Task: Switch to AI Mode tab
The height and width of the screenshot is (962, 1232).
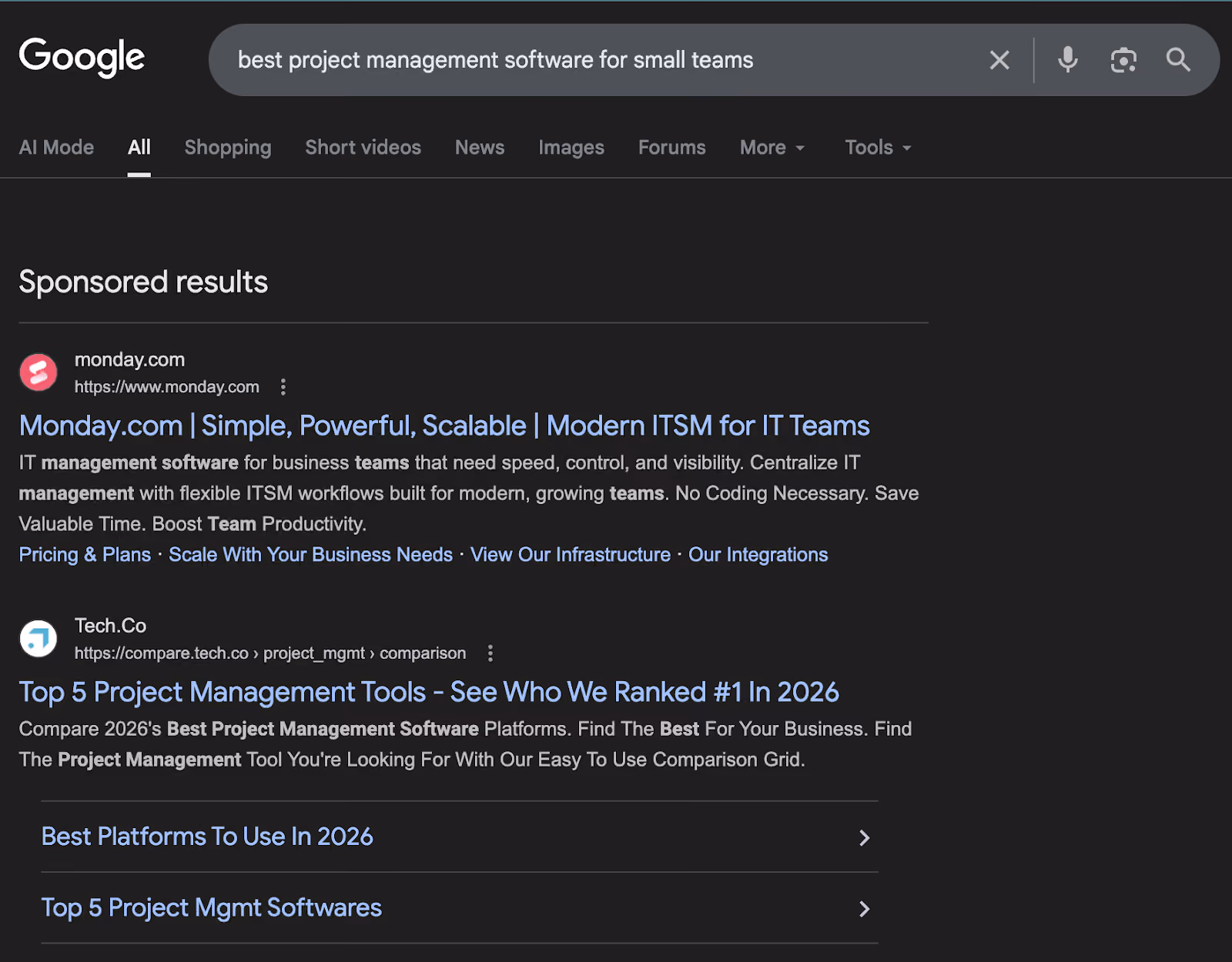Action: tap(56, 148)
